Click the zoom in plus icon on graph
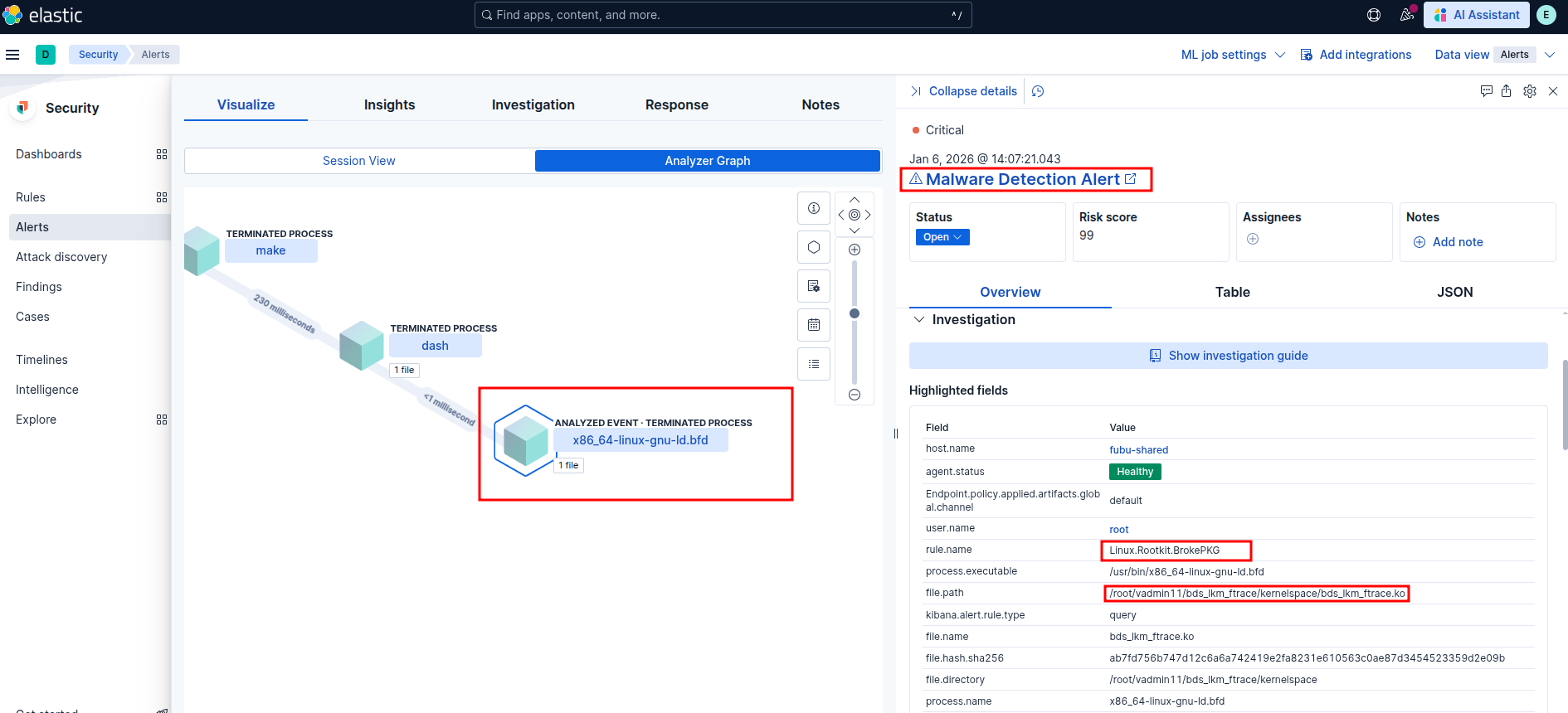This screenshot has height=713, width=1568. (x=855, y=250)
